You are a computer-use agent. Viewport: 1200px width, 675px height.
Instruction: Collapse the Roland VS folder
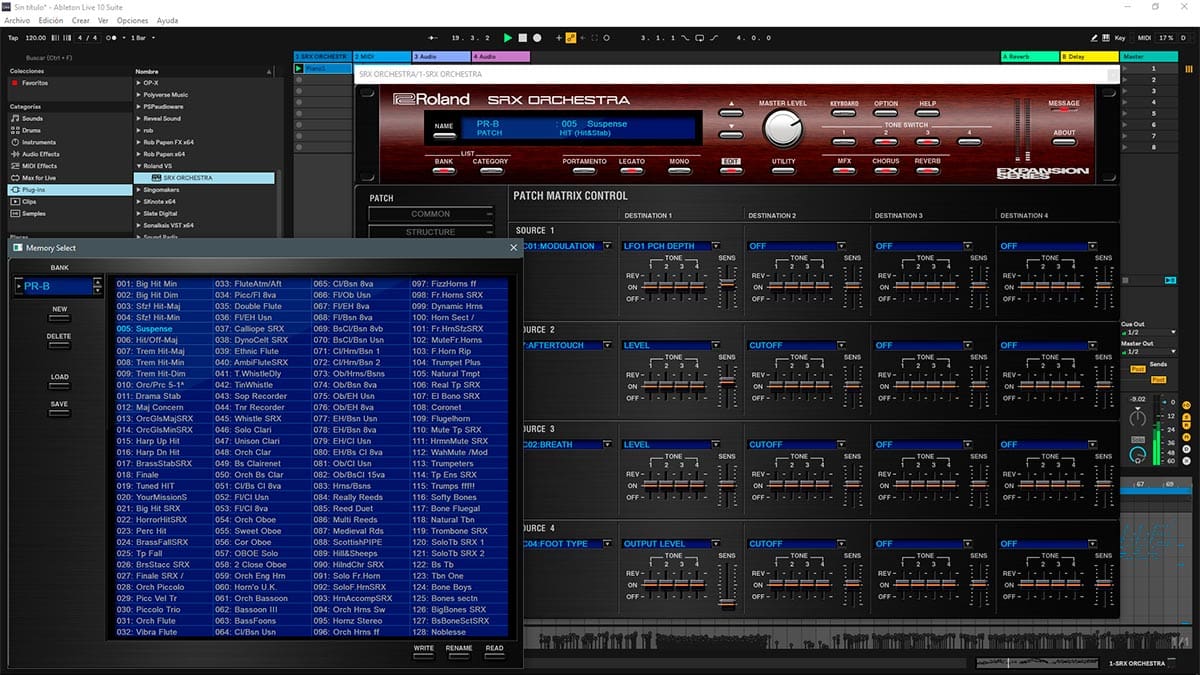pyautogui.click(x=138, y=166)
